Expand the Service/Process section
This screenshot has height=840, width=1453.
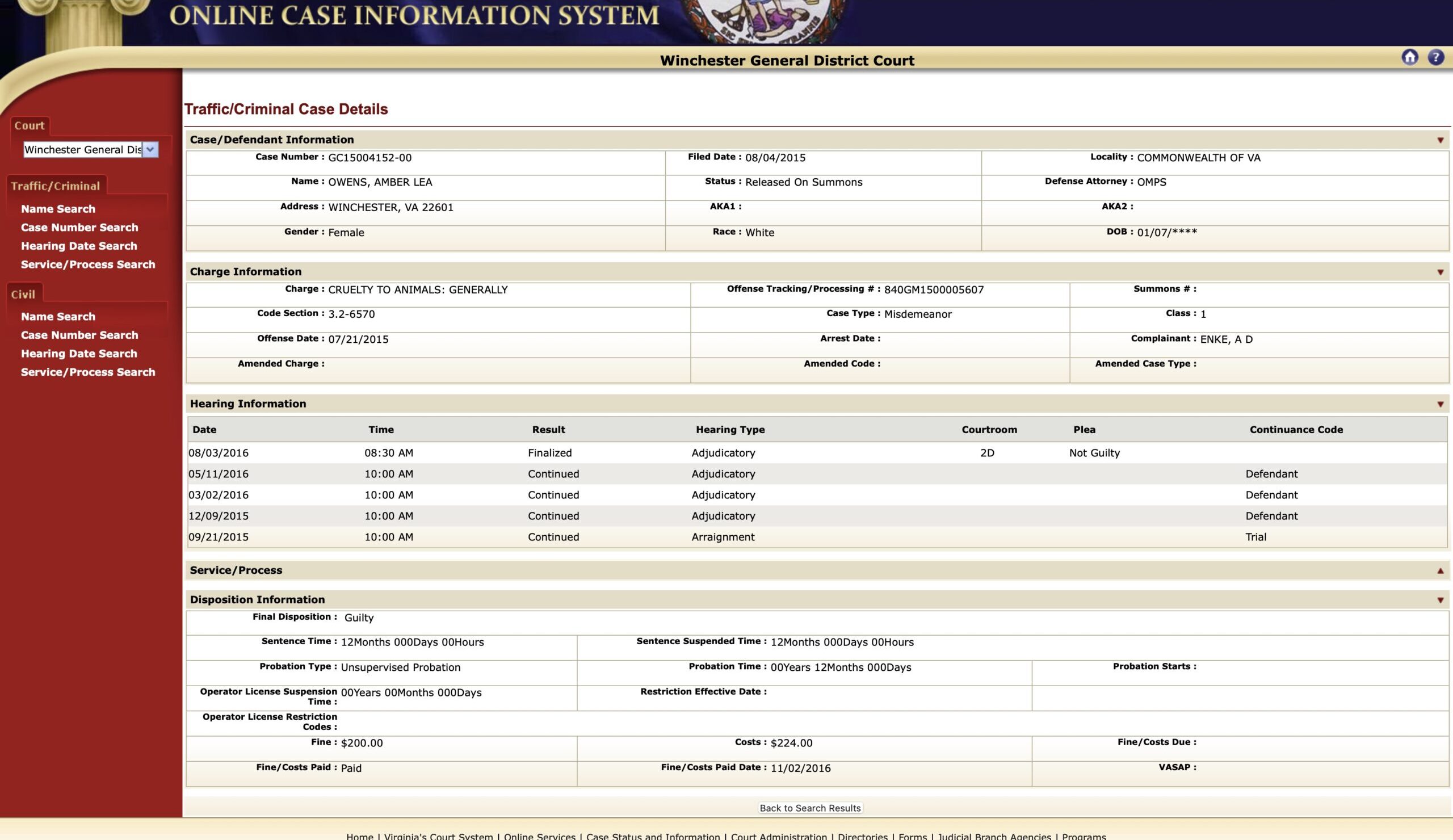[1440, 571]
